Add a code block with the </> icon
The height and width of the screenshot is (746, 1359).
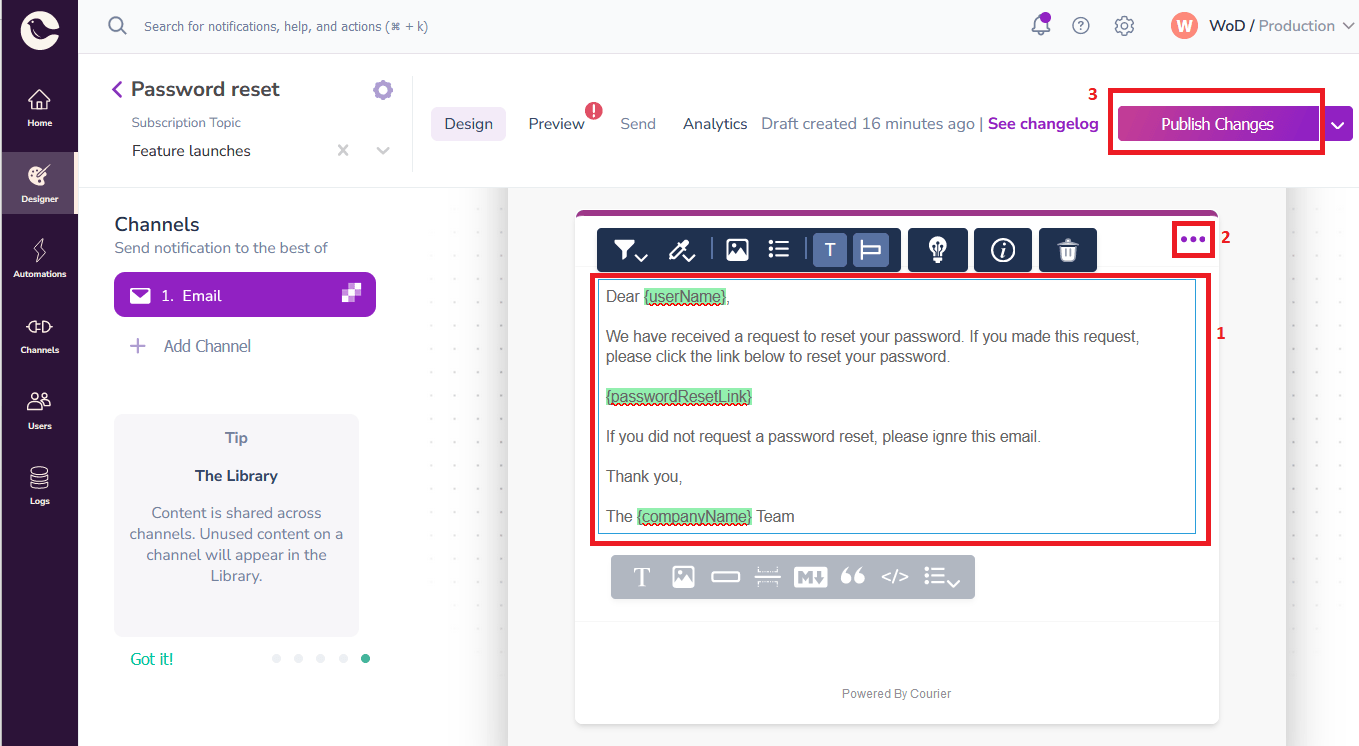(894, 577)
